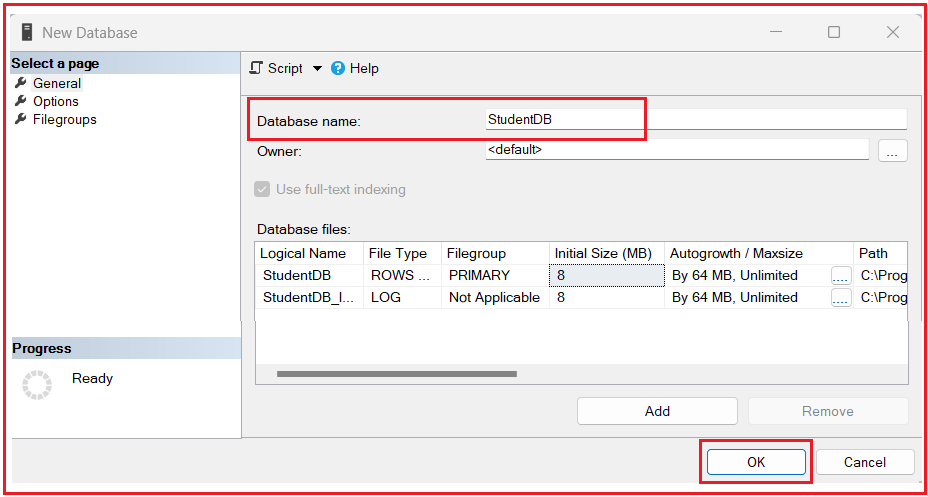Viewport: 928px width, 497px height.
Task: Click the ROWS ... file type cell
Action: pos(402,276)
